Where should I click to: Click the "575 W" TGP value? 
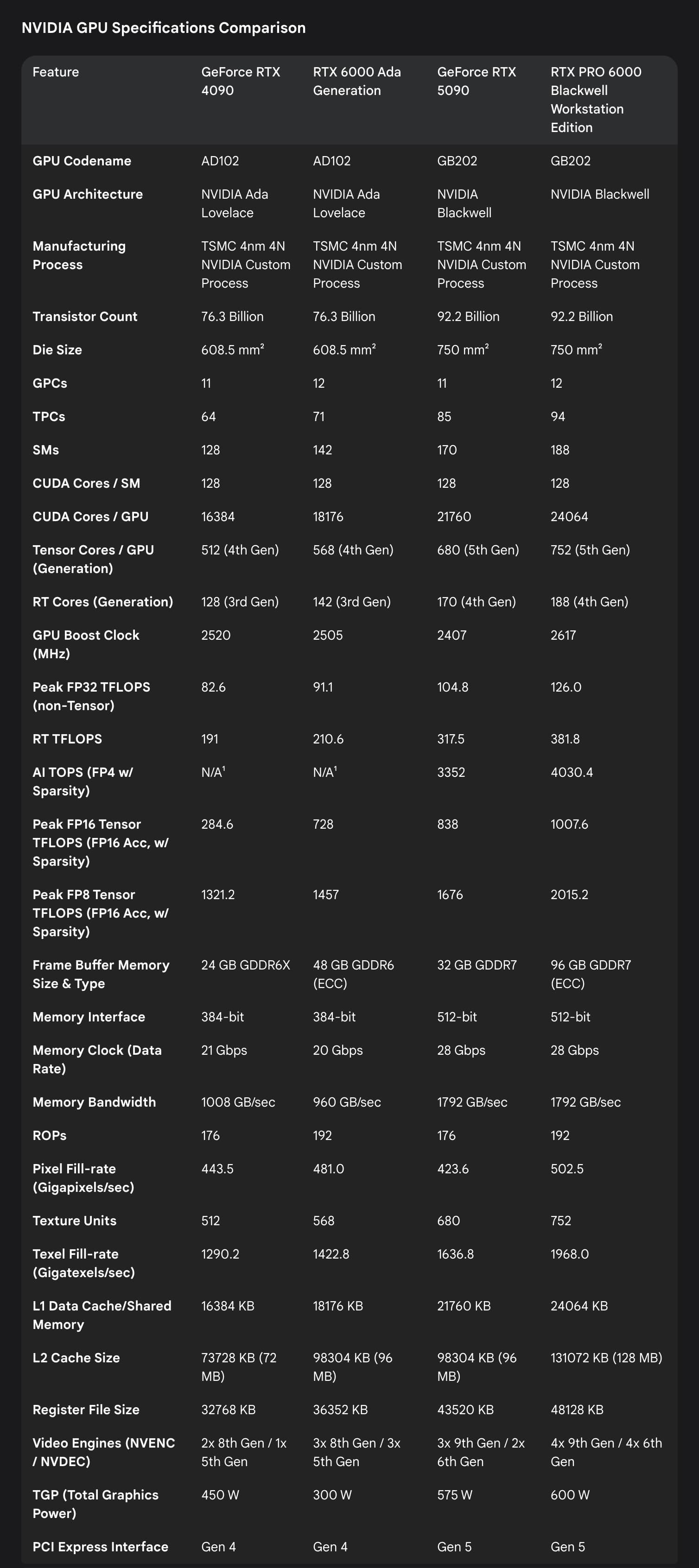point(454,1495)
